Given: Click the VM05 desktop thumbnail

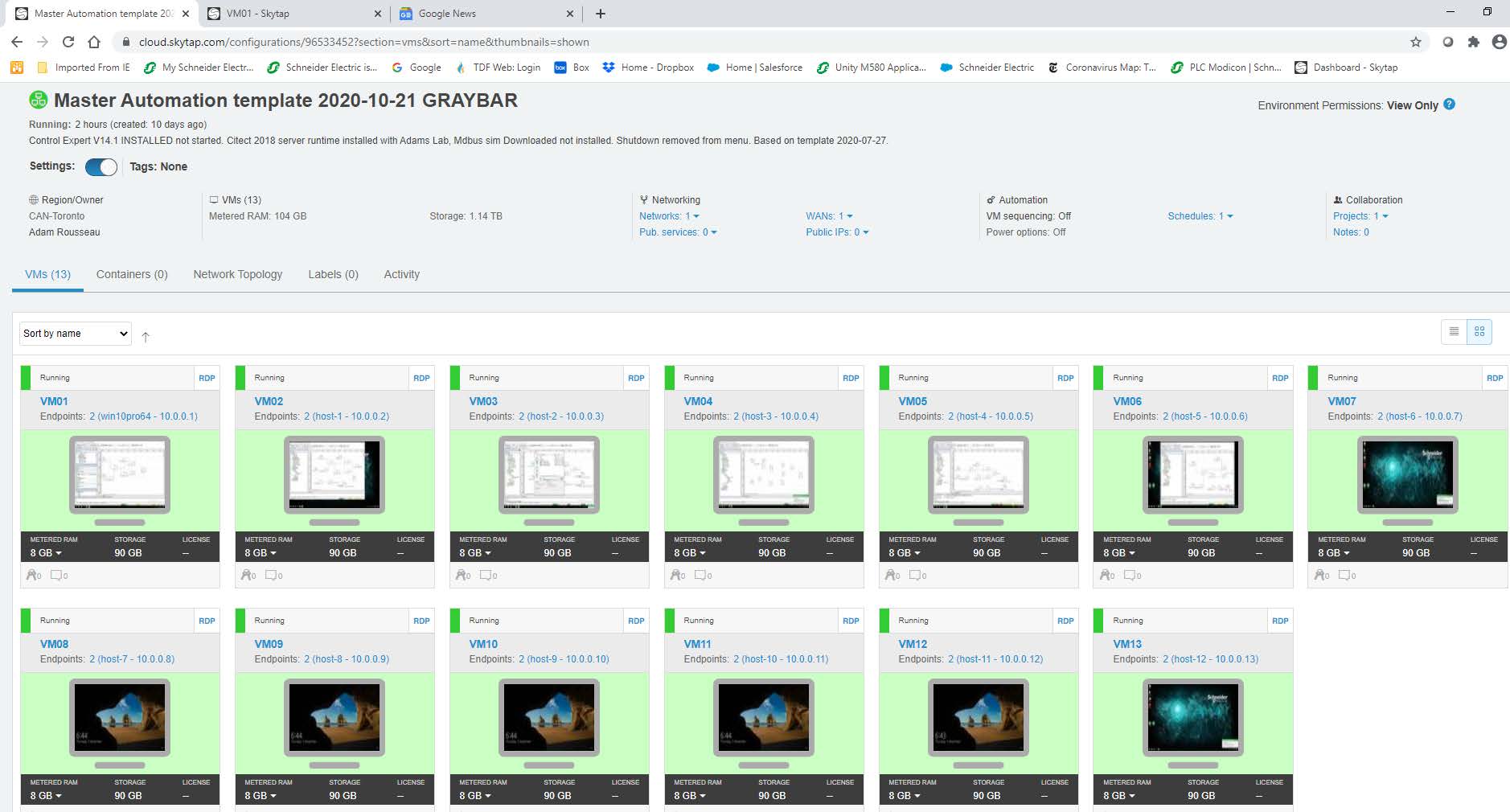Looking at the screenshot, I should pos(978,474).
